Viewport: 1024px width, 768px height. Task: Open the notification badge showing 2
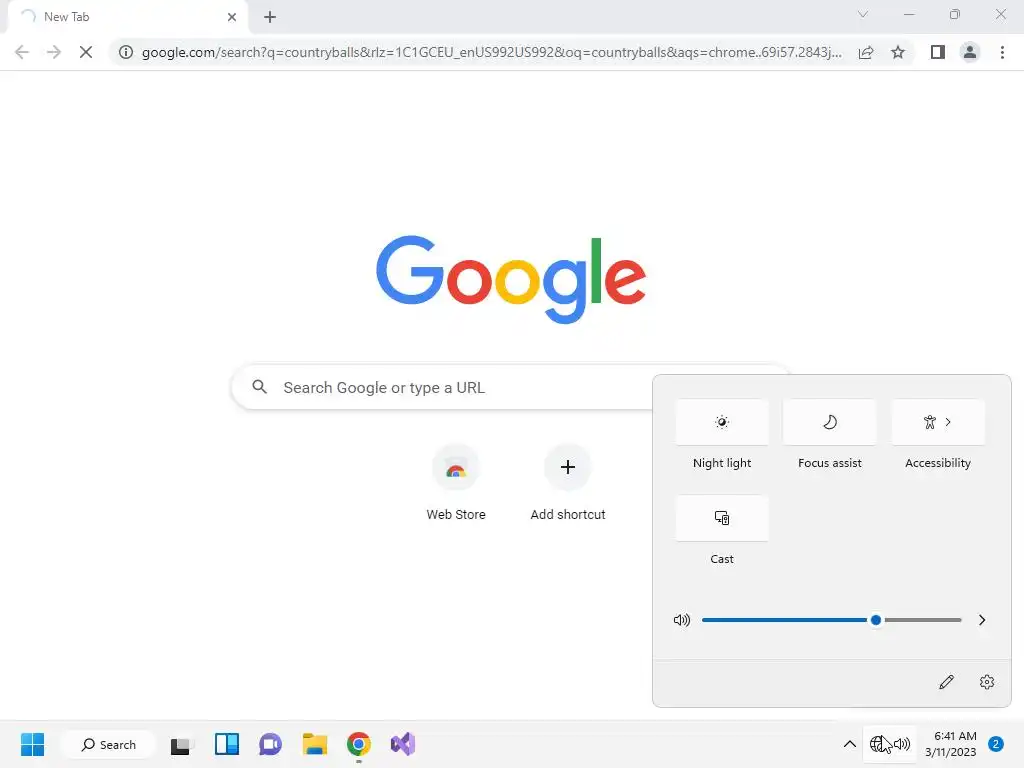[x=996, y=744]
